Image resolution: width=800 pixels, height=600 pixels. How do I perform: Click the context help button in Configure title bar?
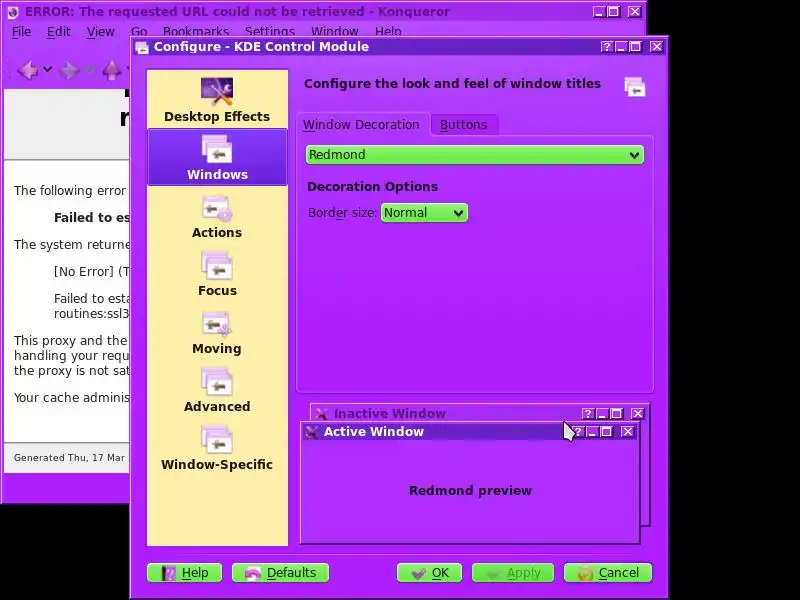click(606, 47)
